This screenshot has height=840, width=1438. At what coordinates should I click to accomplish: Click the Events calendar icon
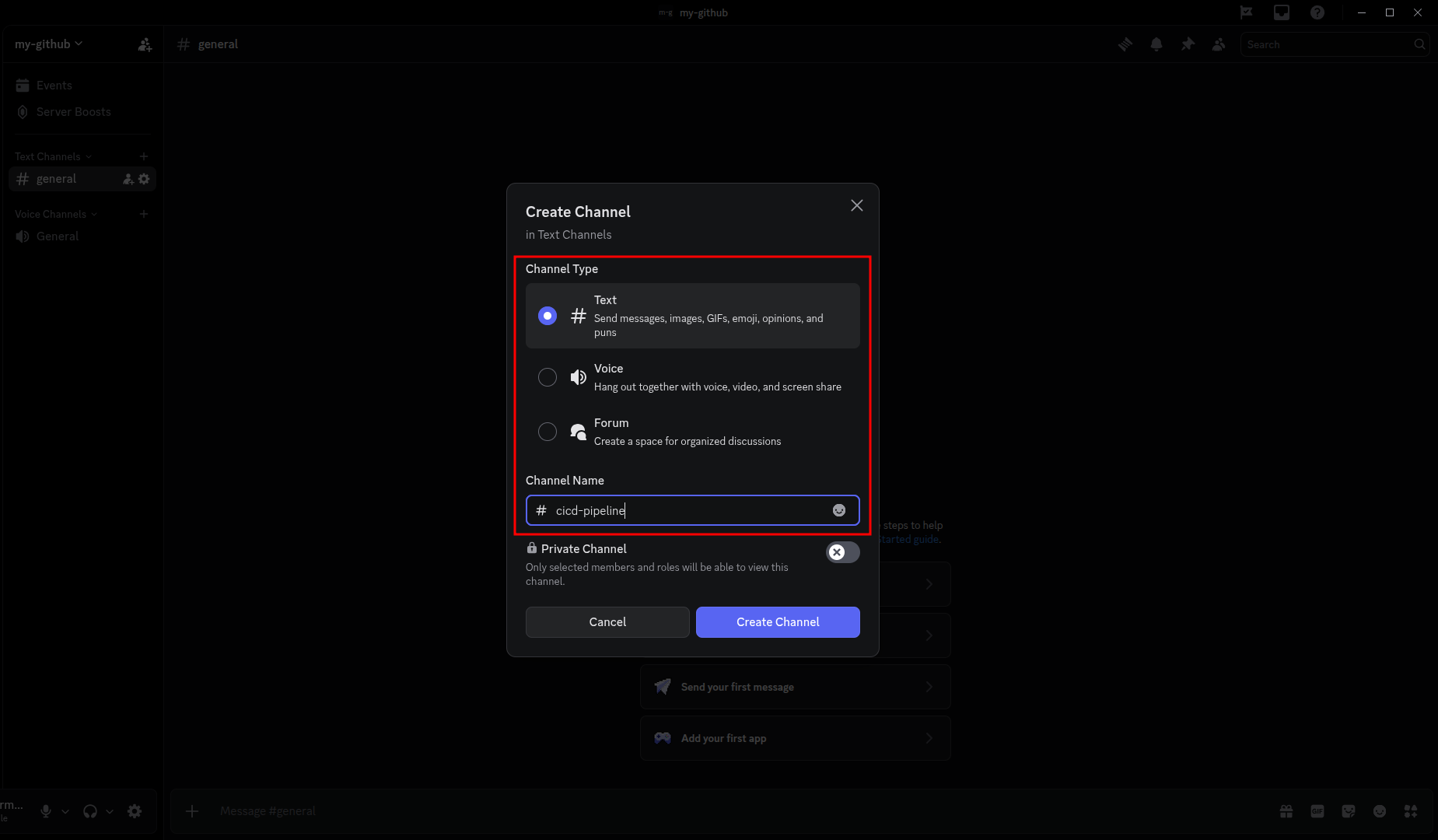click(x=23, y=86)
